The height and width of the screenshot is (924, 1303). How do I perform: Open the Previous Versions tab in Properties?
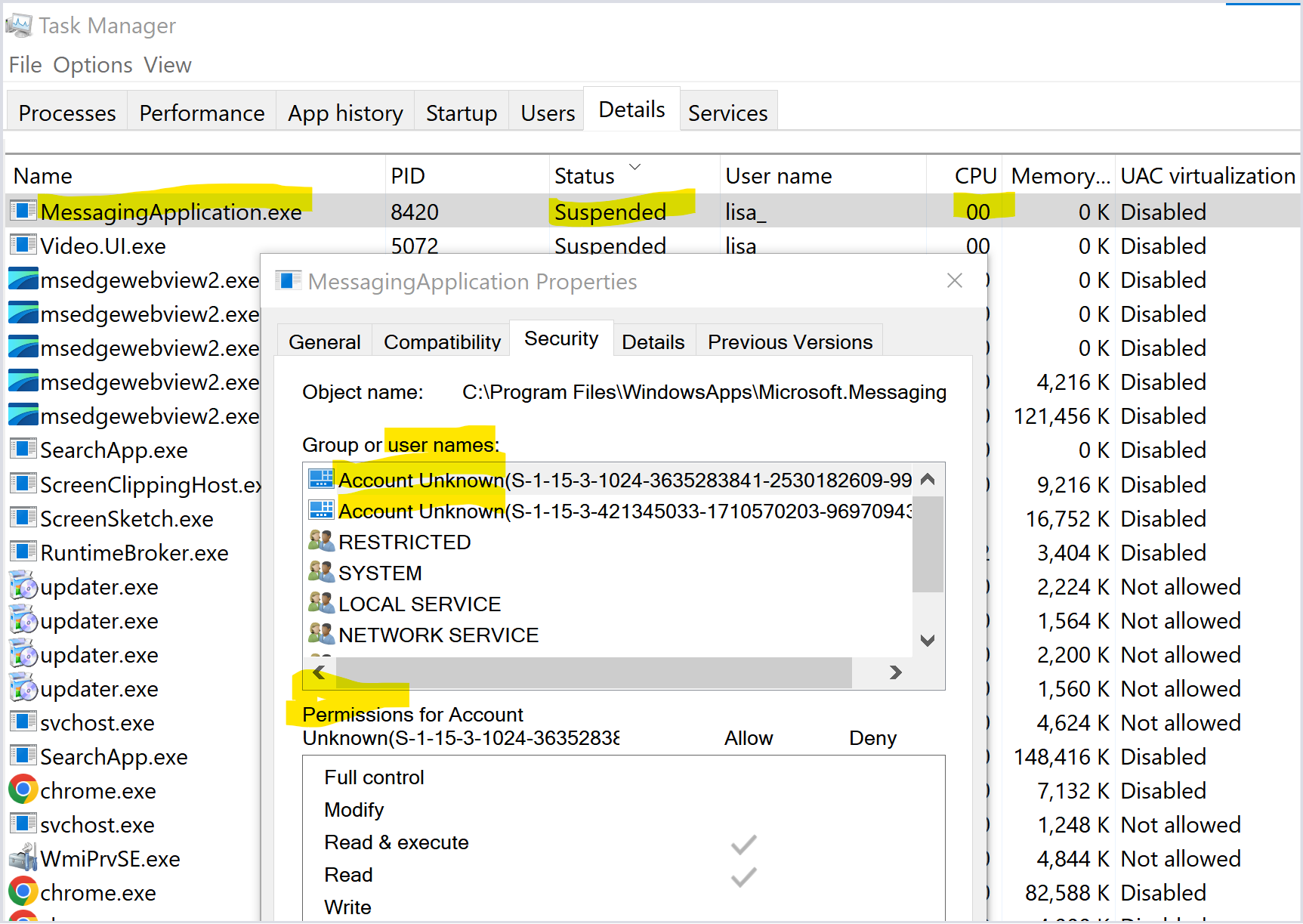click(x=790, y=341)
